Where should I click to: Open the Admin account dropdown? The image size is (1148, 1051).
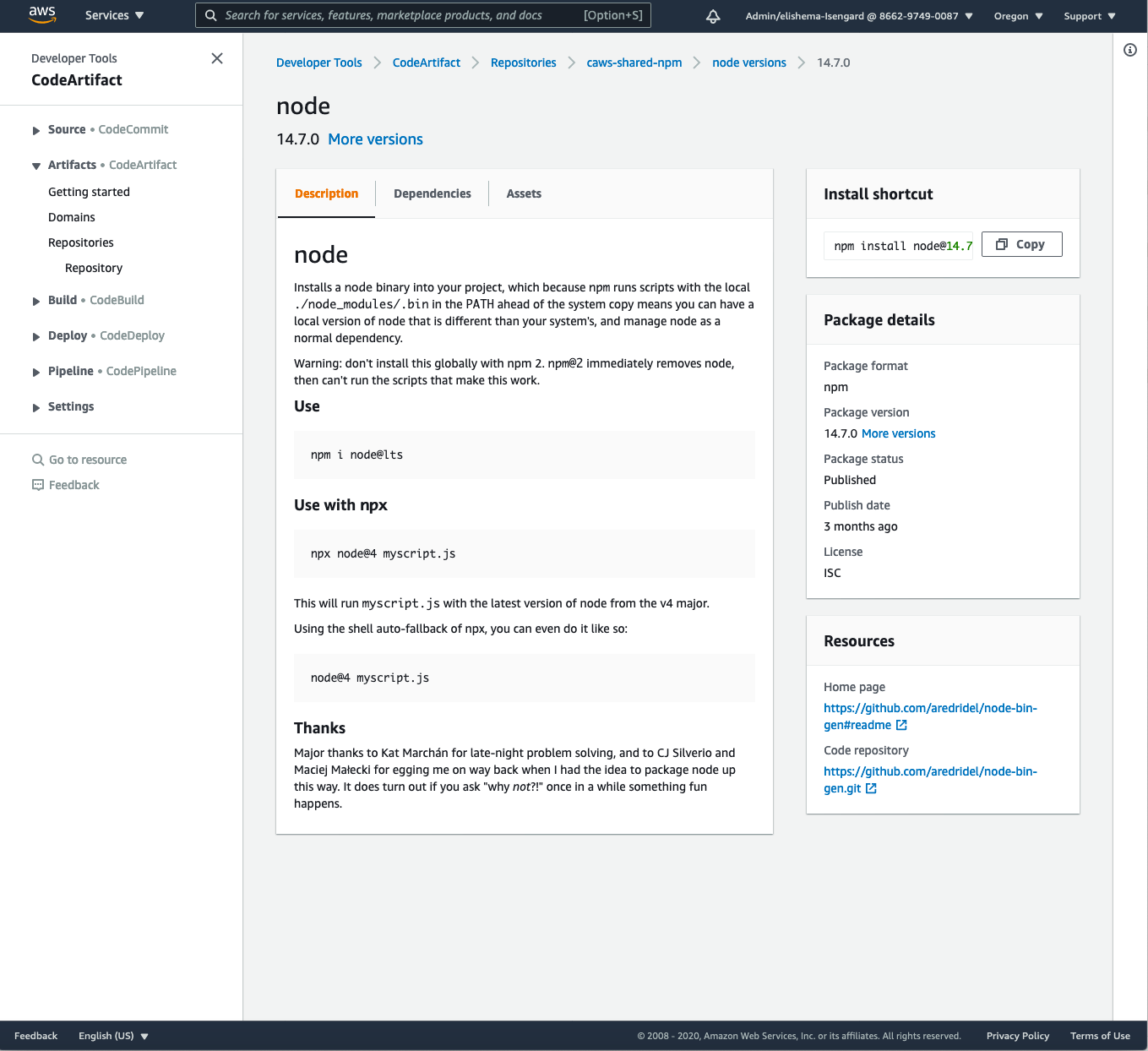click(858, 16)
